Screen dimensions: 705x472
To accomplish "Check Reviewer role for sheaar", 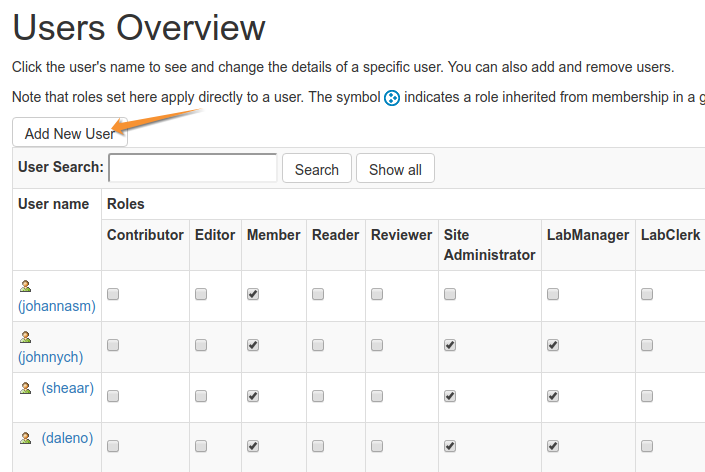I will click(377, 396).
